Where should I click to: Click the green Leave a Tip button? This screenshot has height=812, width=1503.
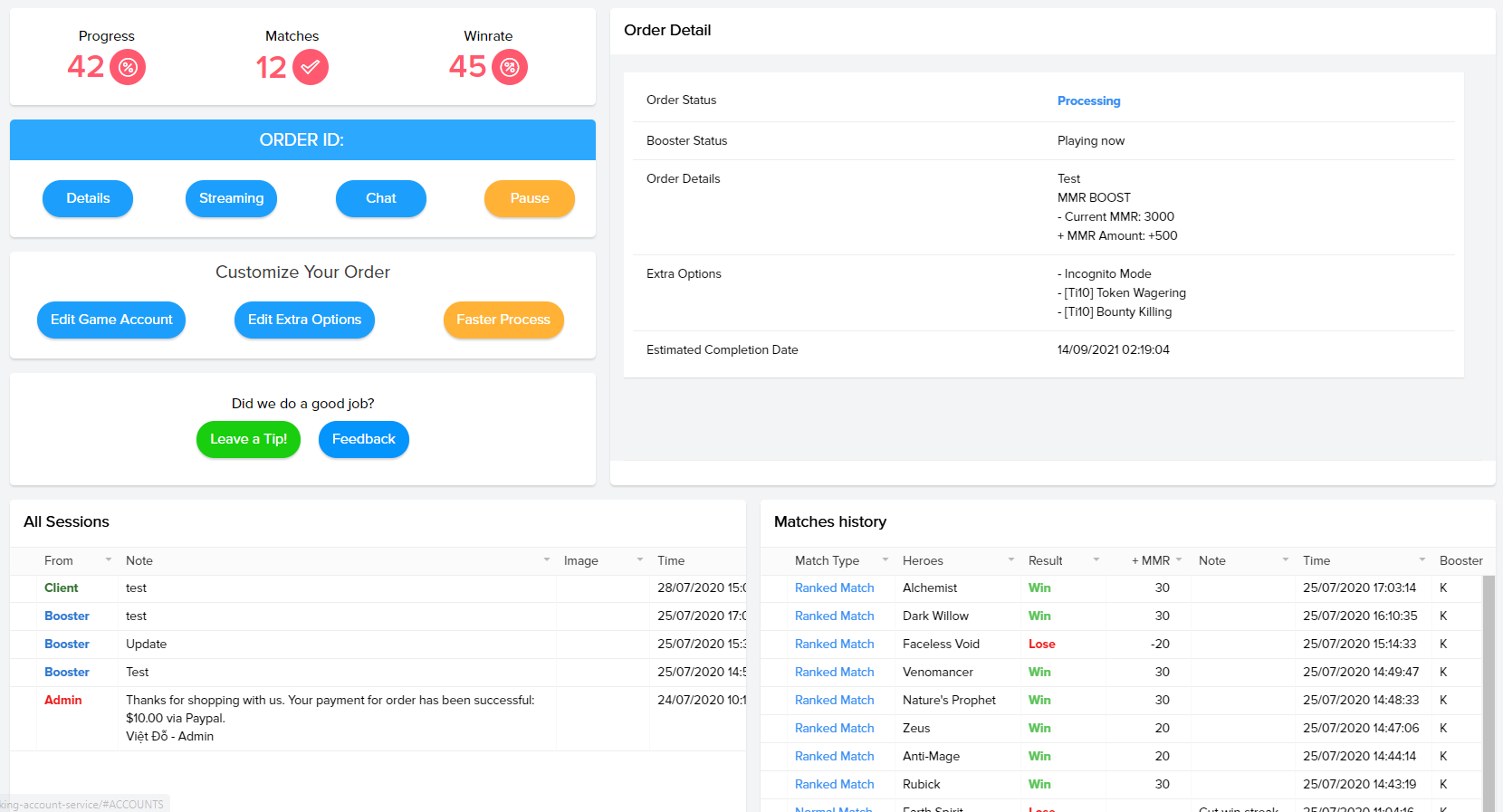point(248,439)
